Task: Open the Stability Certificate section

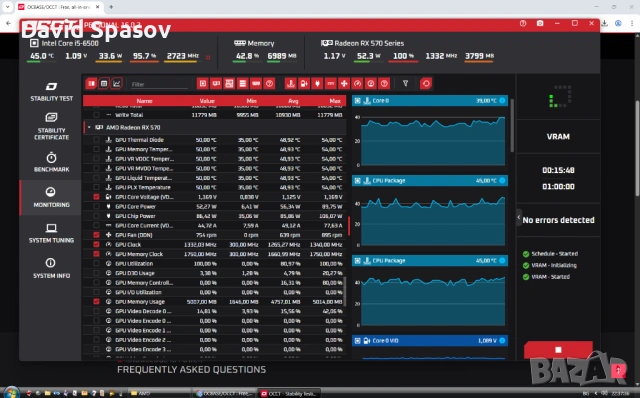Action: [51, 127]
